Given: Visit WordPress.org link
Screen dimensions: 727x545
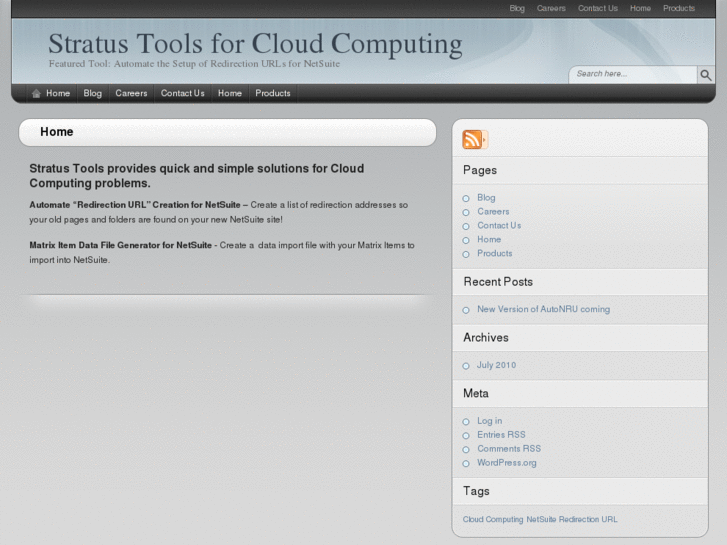Looking at the screenshot, I should pyautogui.click(x=507, y=462).
